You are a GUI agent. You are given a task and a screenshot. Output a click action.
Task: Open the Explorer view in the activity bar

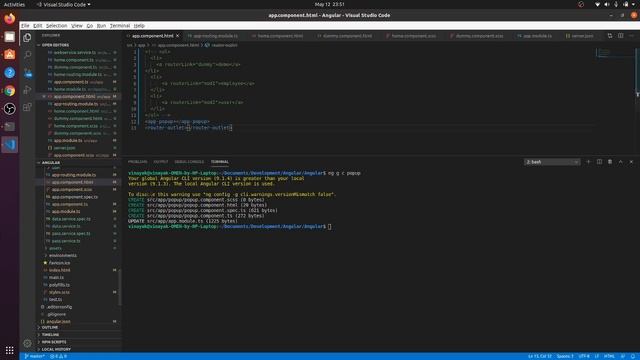(x=27, y=38)
